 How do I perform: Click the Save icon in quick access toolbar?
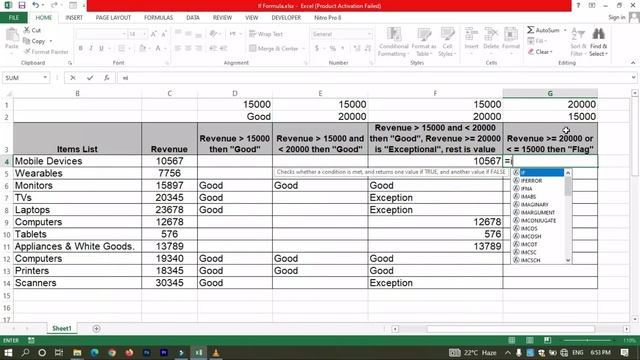(x=22, y=5)
